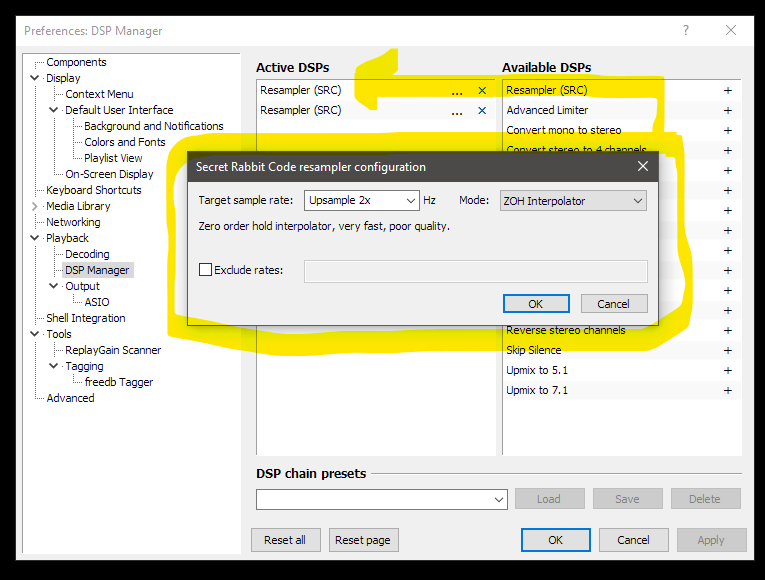
Task: Add Resampler (SRC) from Available DSPs
Action: (x=727, y=91)
